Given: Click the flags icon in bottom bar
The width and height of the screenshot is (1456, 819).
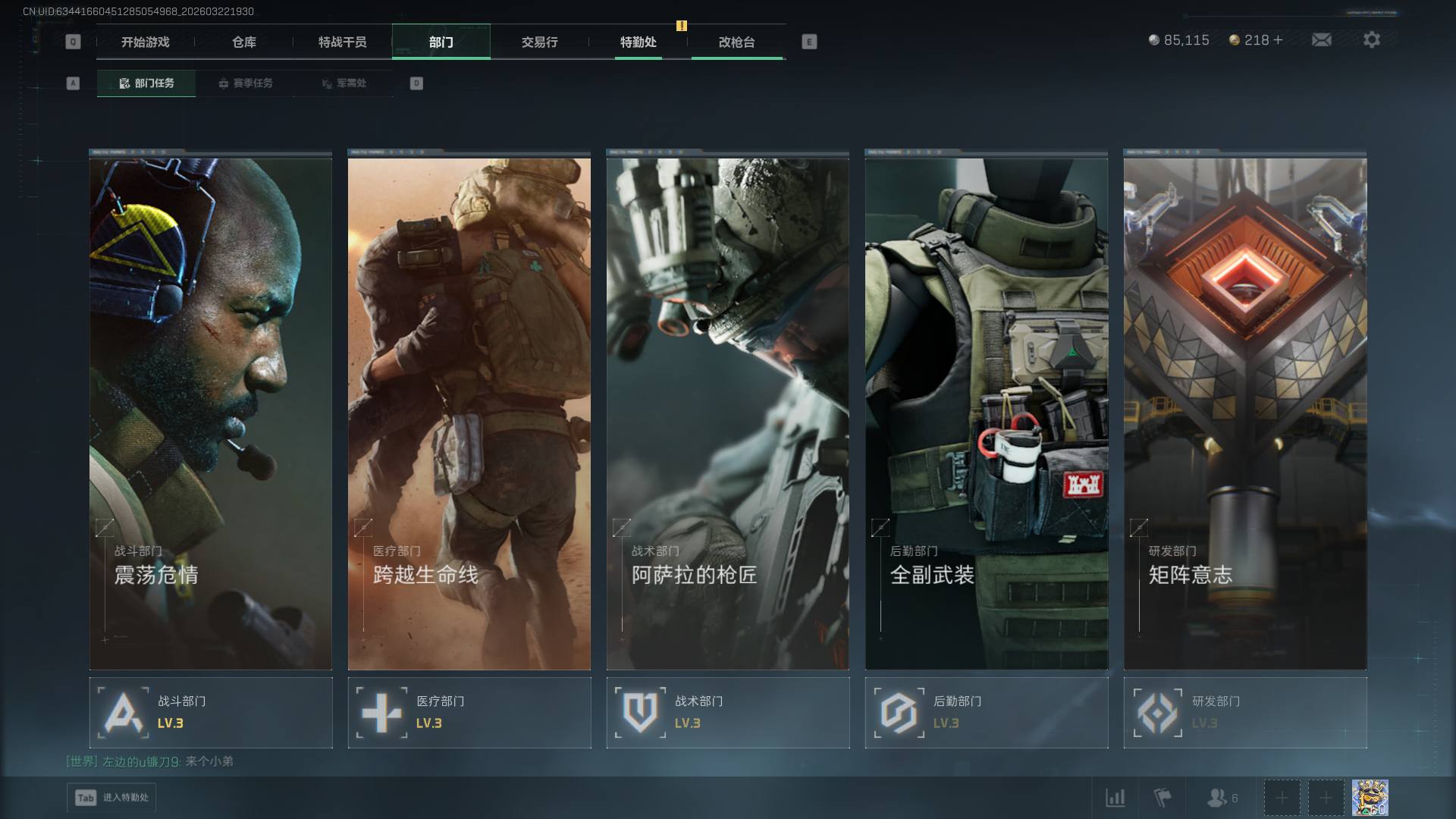Looking at the screenshot, I should [1162, 798].
